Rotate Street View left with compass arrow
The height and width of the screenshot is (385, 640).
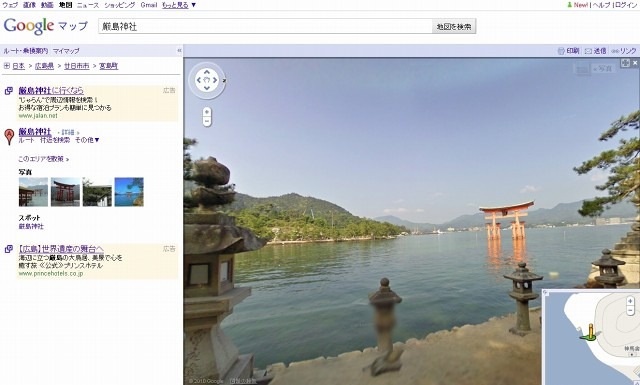(x=199, y=80)
